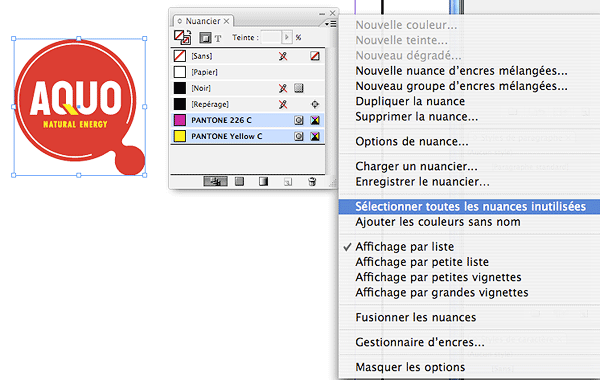Image resolution: width=600 pixels, height=380 pixels.
Task: Open Options de nuance
Action: coord(412,142)
